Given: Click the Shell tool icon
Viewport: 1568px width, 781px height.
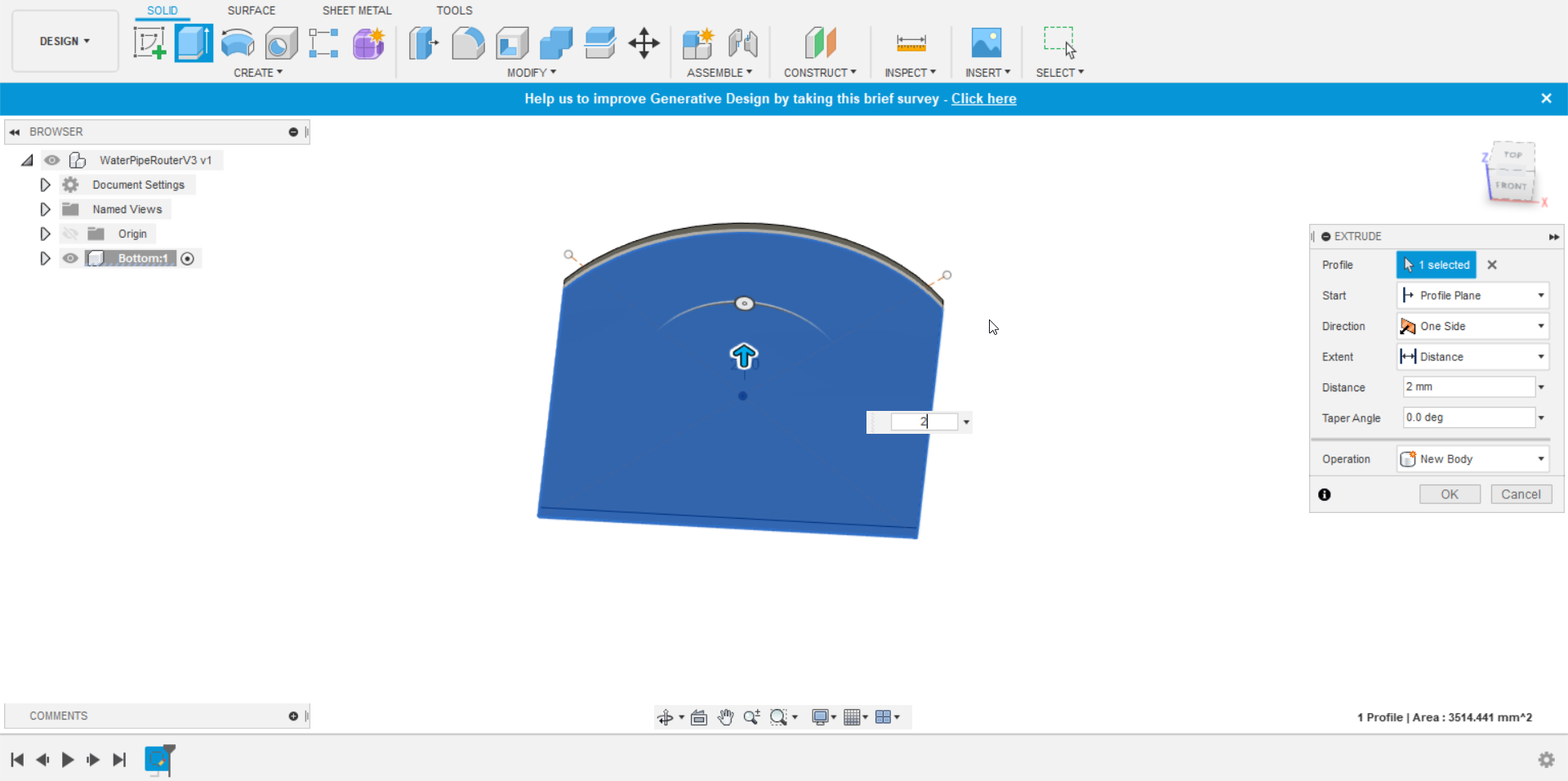Looking at the screenshot, I should click(x=512, y=43).
